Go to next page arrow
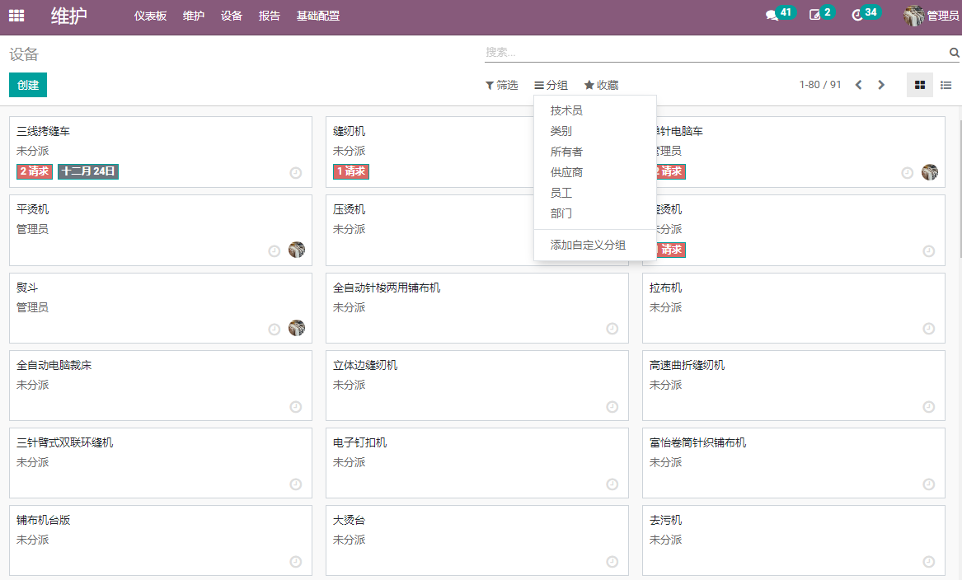962x580 pixels. [x=881, y=85]
